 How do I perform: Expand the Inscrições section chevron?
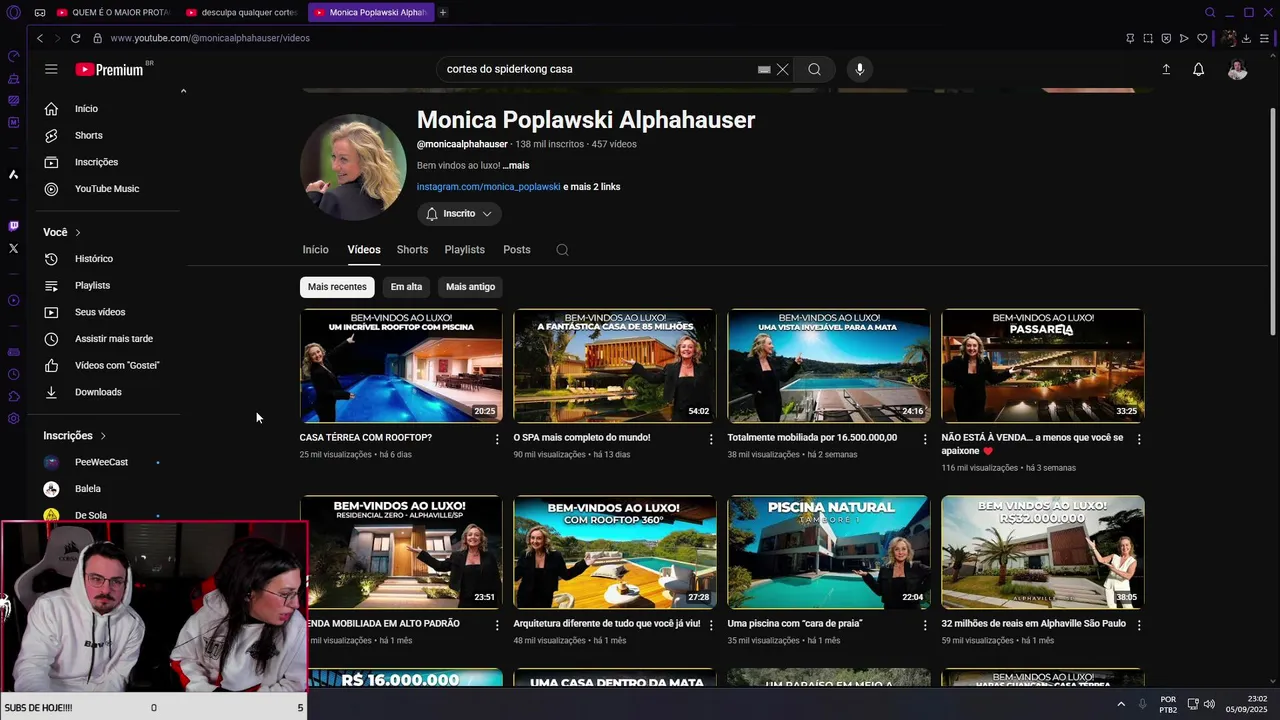102,436
